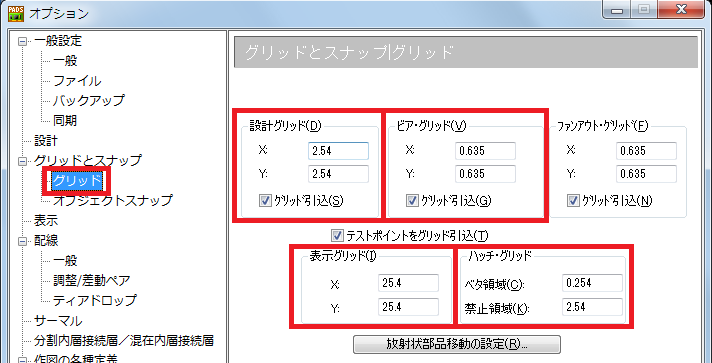This screenshot has width=712, height=363.
Task: Click the ビア・グリッド Y input field
Action: click(485, 174)
